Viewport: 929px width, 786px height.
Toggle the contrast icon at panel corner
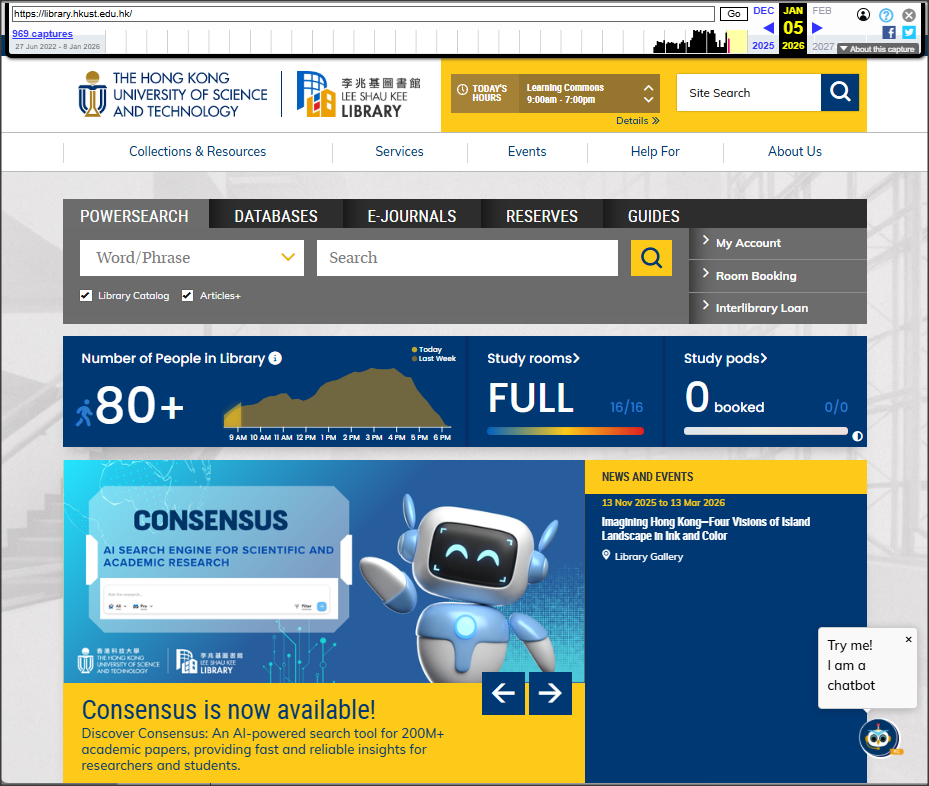857,436
